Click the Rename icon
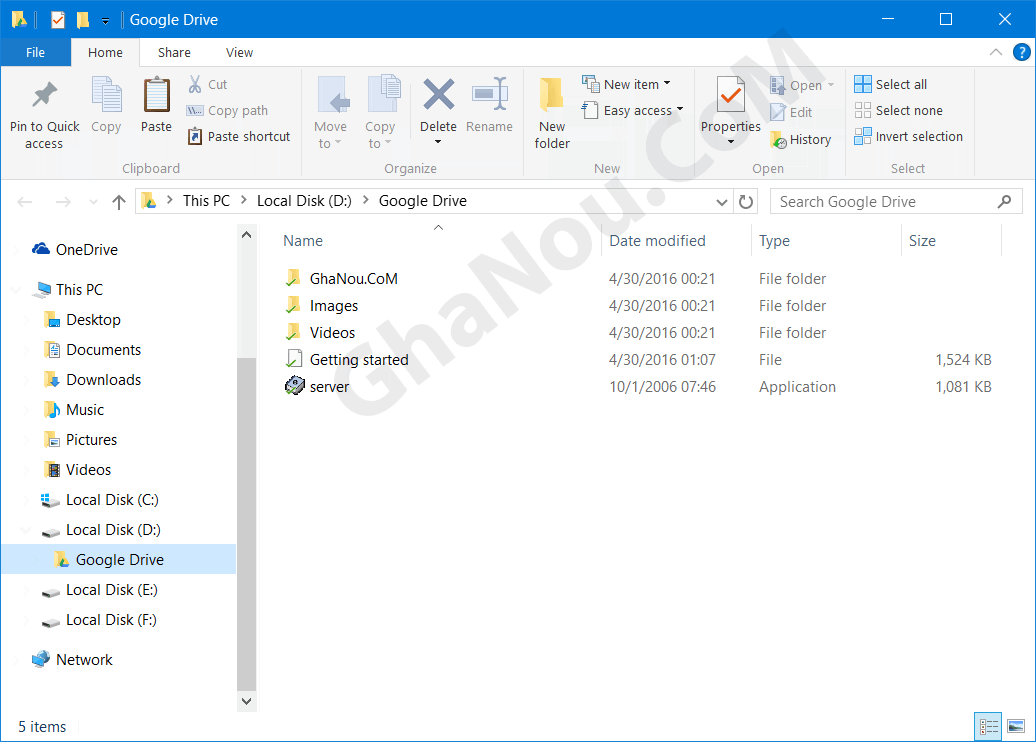This screenshot has height=742, width=1036. [x=490, y=94]
